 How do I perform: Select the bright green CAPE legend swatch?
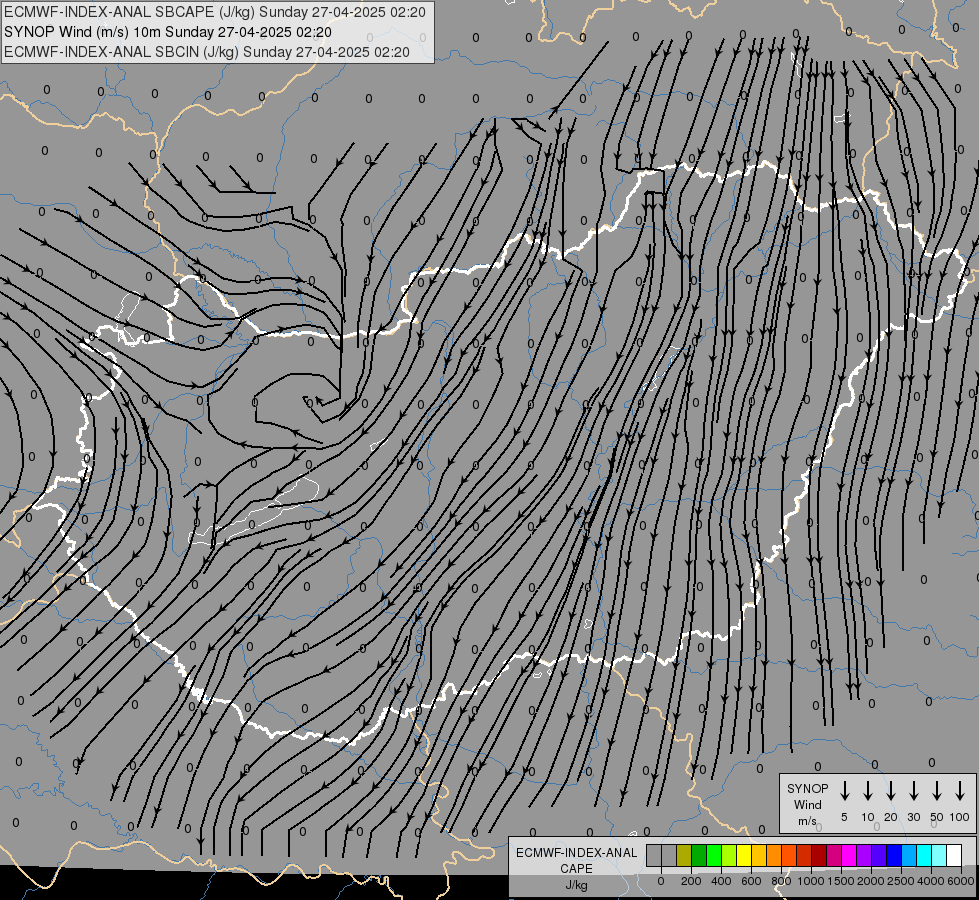coord(714,855)
